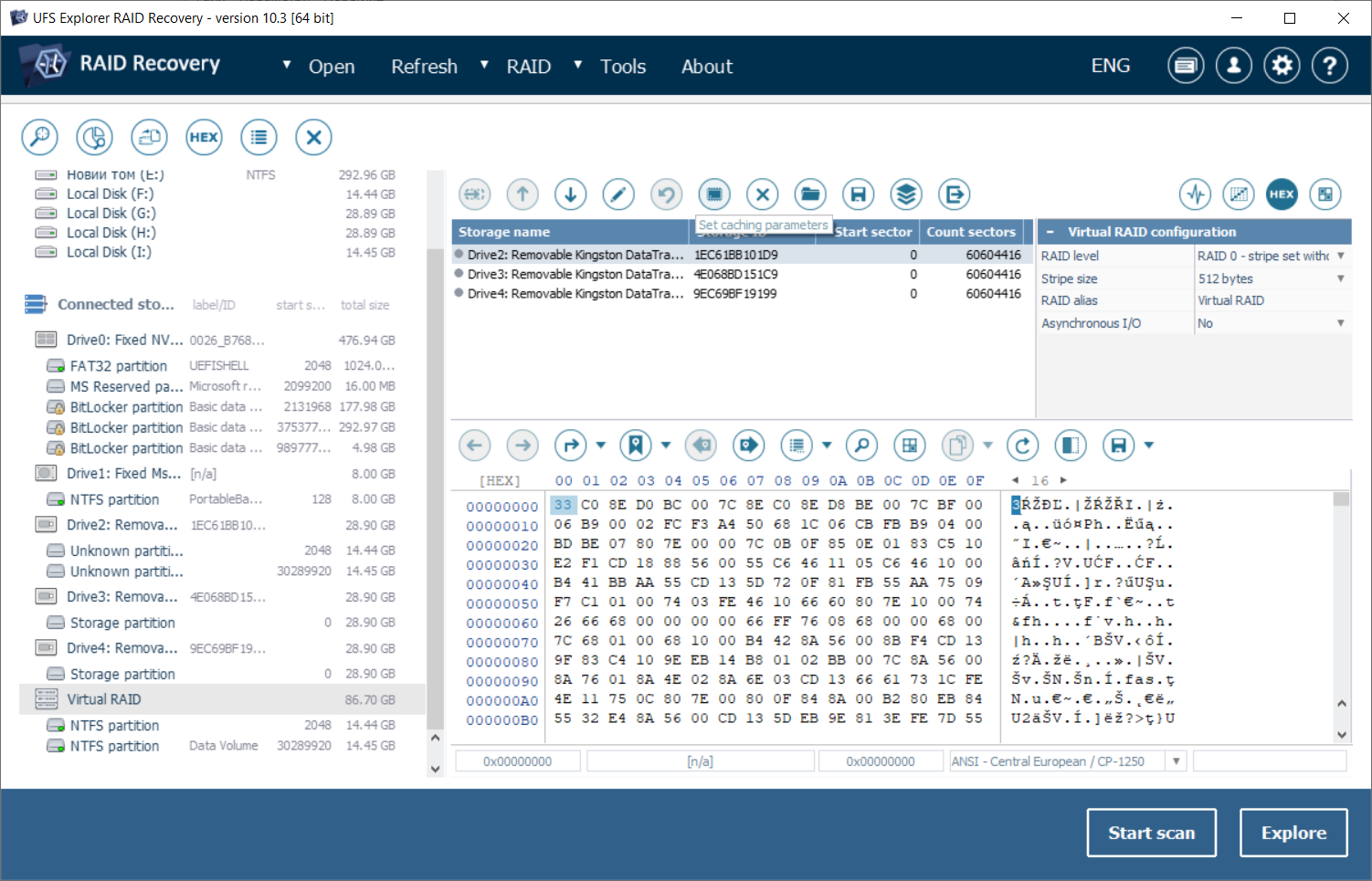Click the Explore button

(1293, 833)
